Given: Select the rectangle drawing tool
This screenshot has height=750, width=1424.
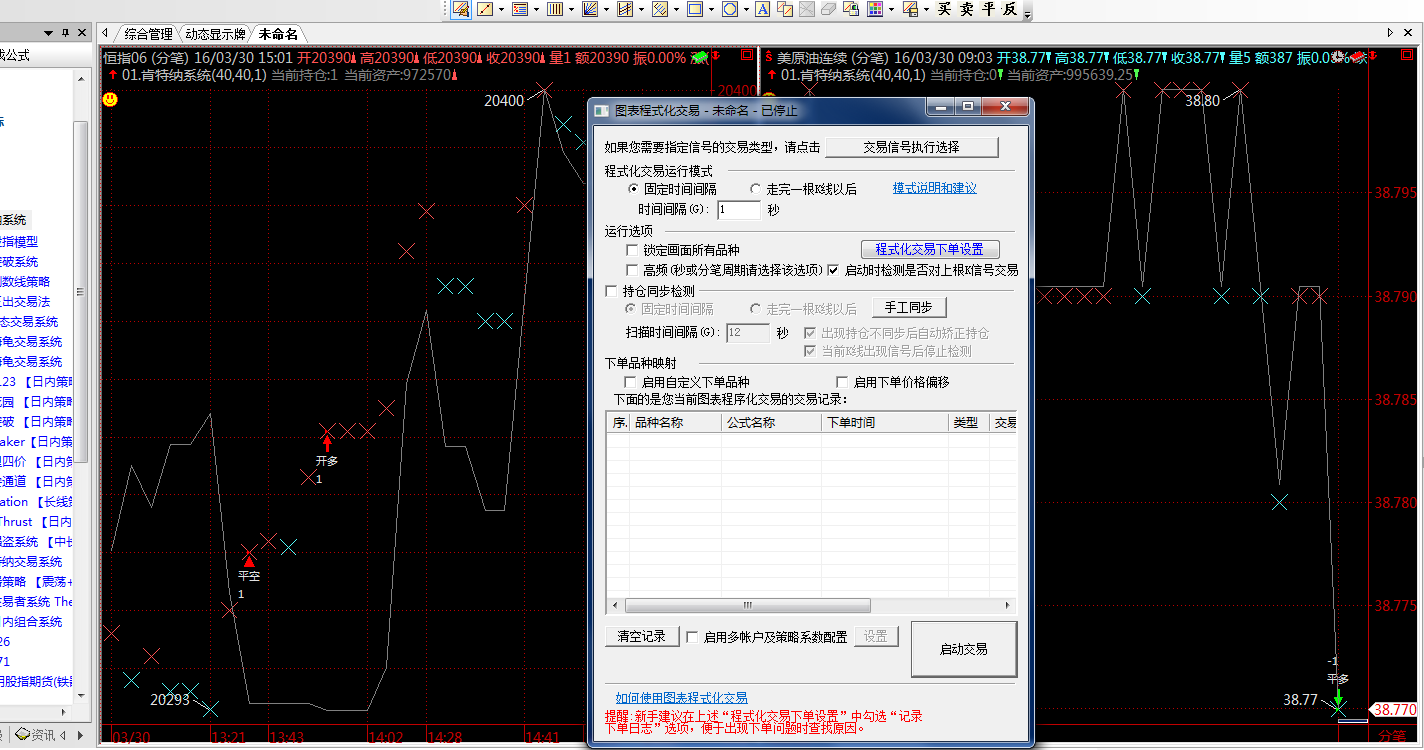Looking at the screenshot, I should pos(694,9).
